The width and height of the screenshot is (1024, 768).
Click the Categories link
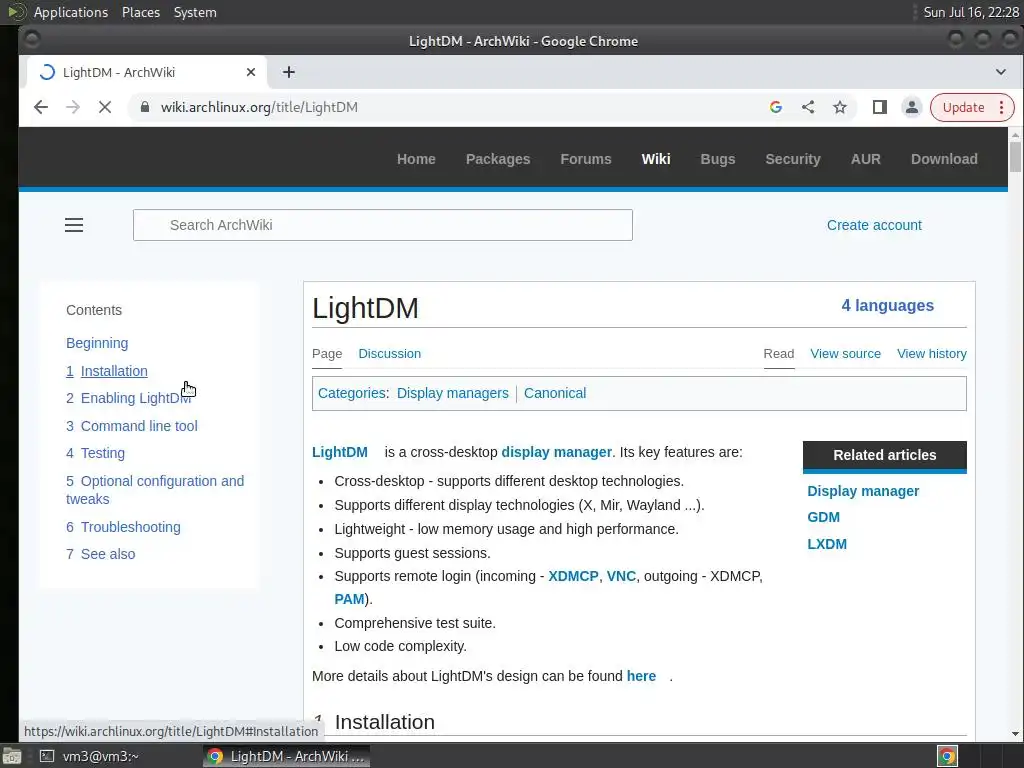coord(351,393)
